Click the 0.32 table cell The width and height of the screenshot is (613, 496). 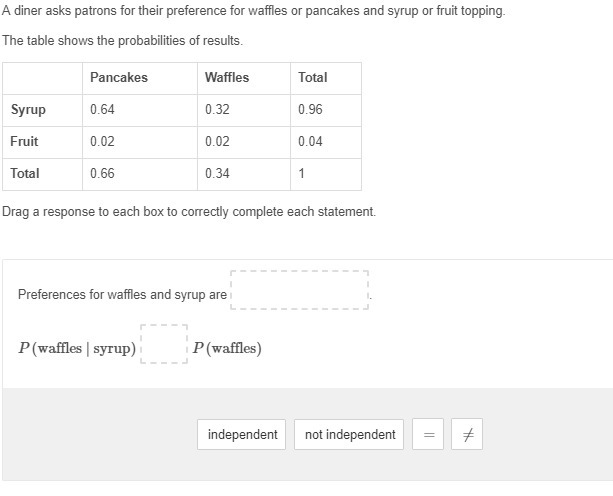[217, 110]
